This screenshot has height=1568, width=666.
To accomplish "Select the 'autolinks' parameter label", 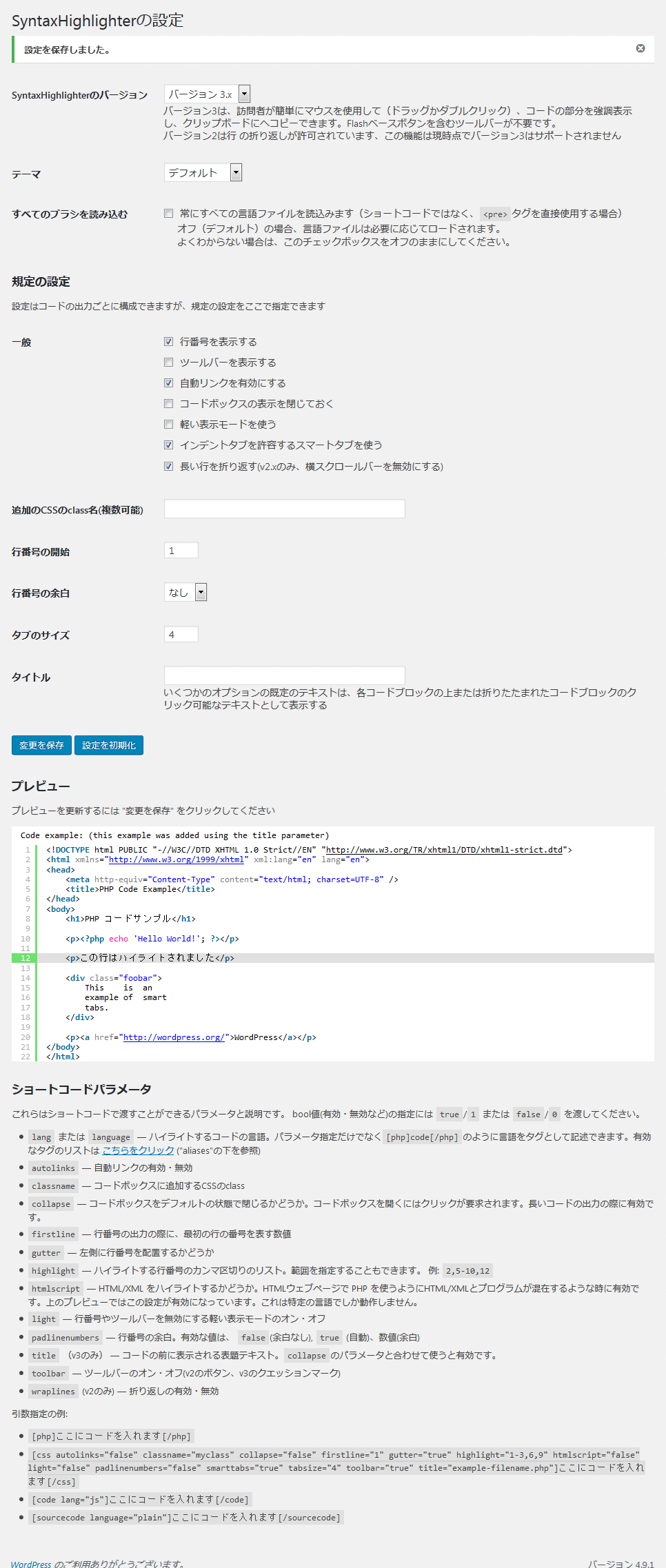I will pyautogui.click(x=53, y=1168).
